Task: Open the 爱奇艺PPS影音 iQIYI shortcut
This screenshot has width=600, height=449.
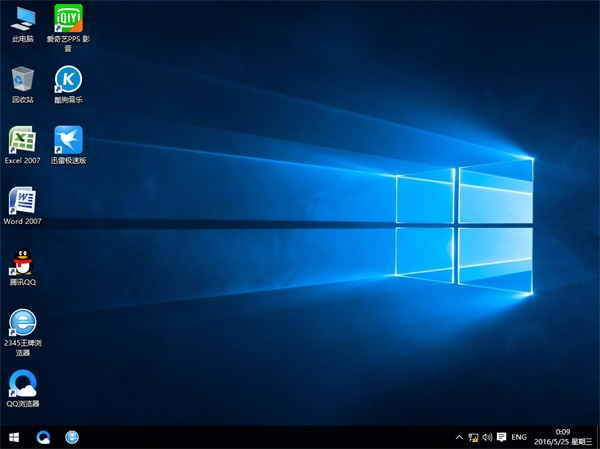Action: pos(68,20)
